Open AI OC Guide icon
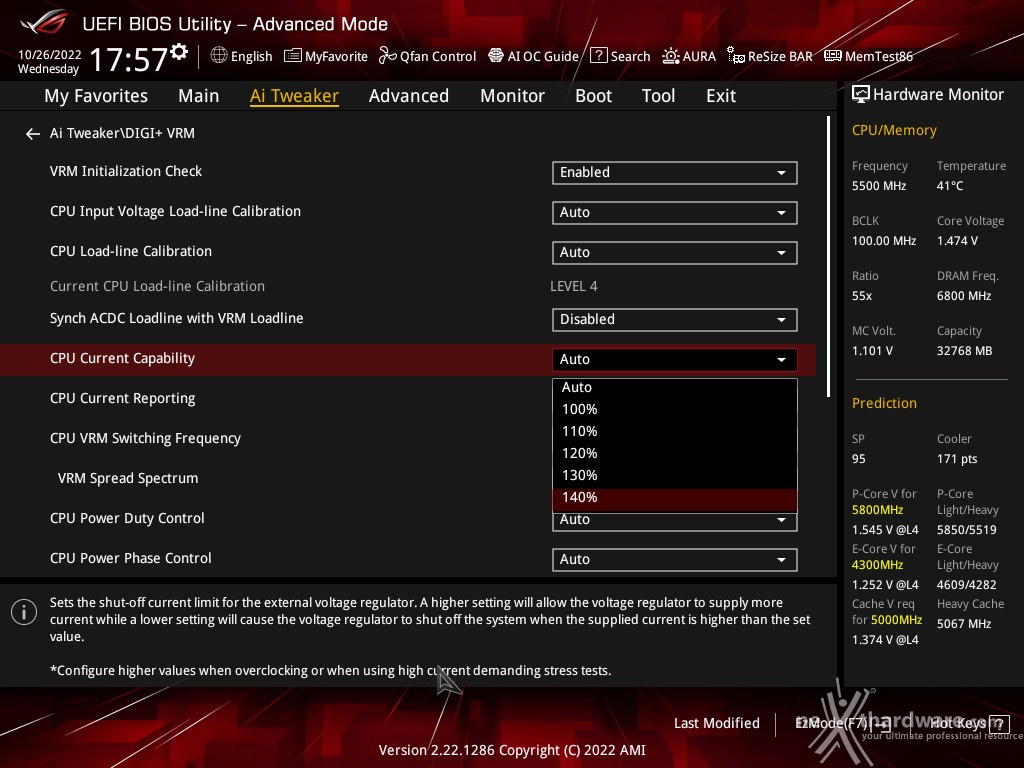 496,56
